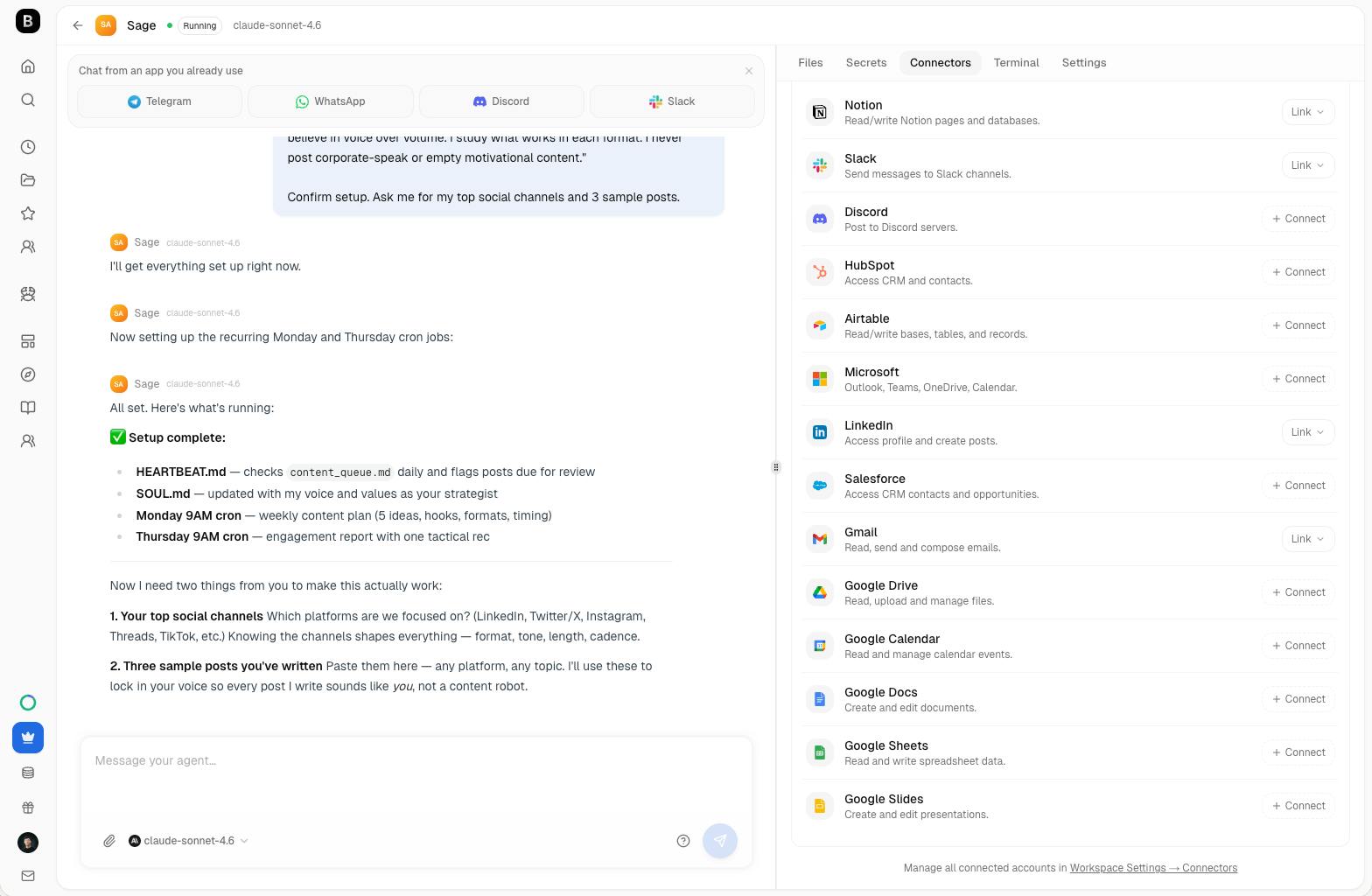
Task: Switch to the Files tab
Action: (x=810, y=63)
